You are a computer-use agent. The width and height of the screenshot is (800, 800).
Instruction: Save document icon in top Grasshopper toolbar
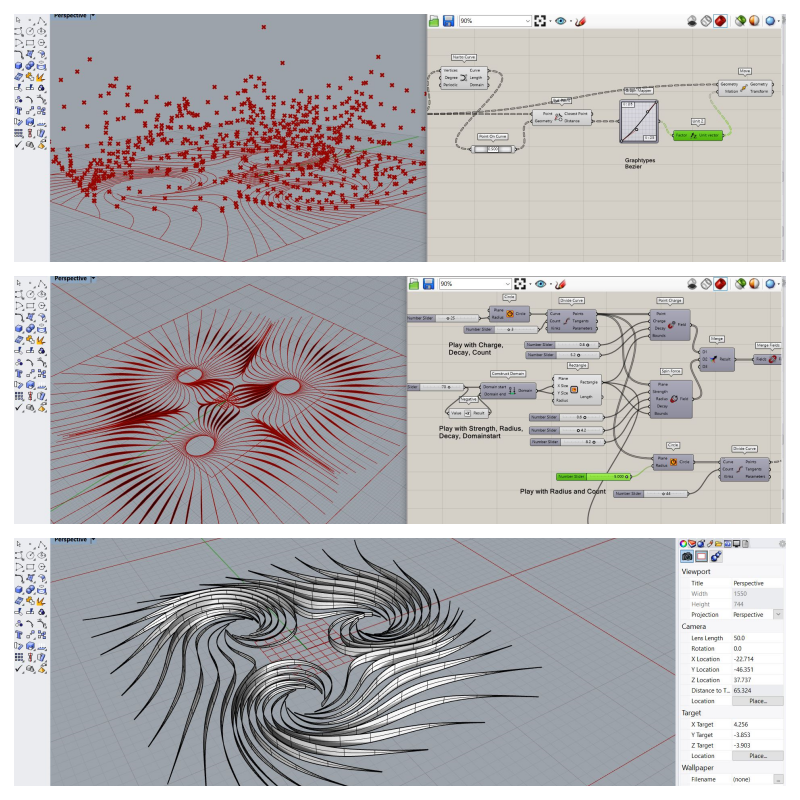[448, 21]
